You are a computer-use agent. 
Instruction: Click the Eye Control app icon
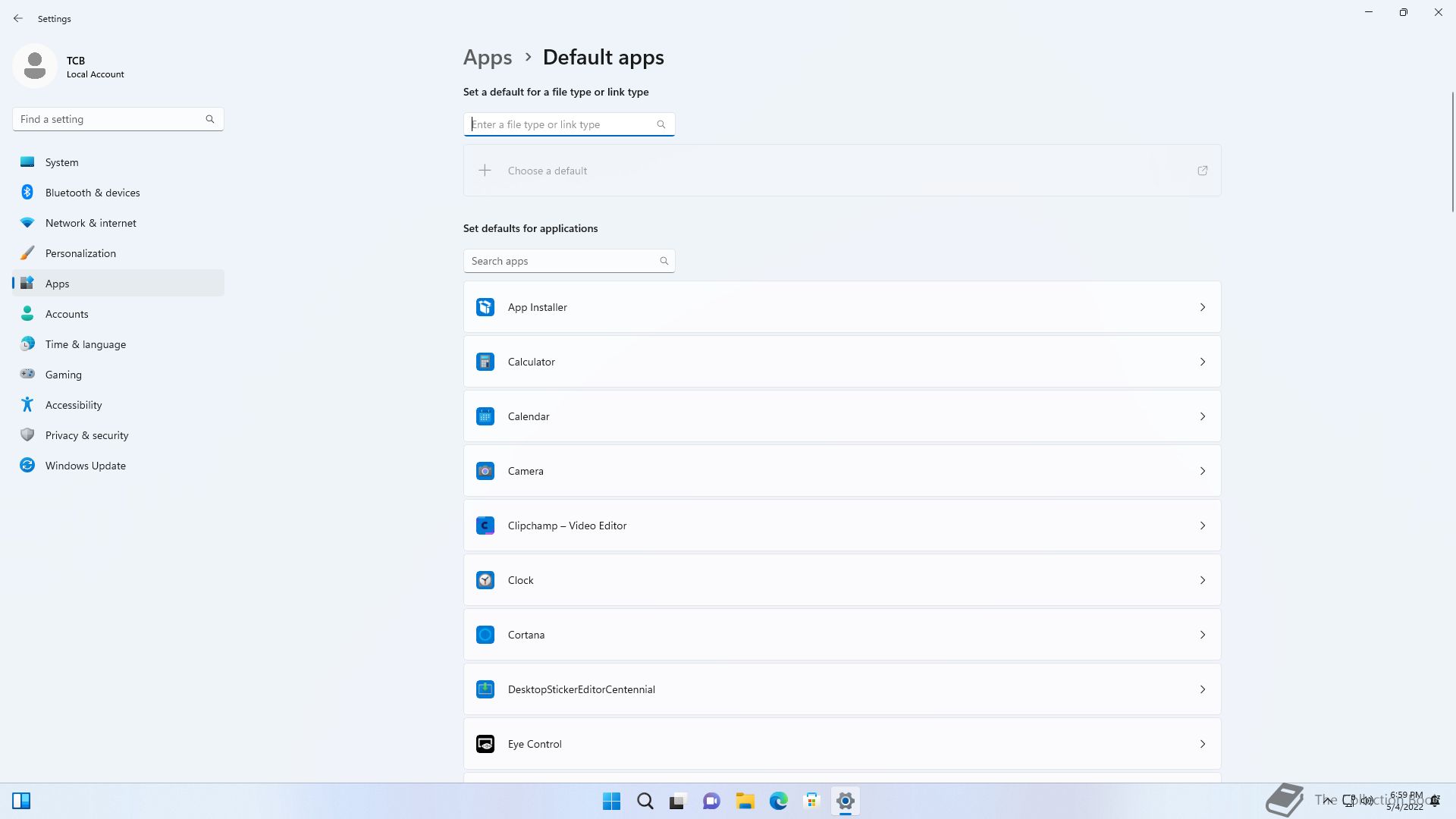tap(485, 744)
